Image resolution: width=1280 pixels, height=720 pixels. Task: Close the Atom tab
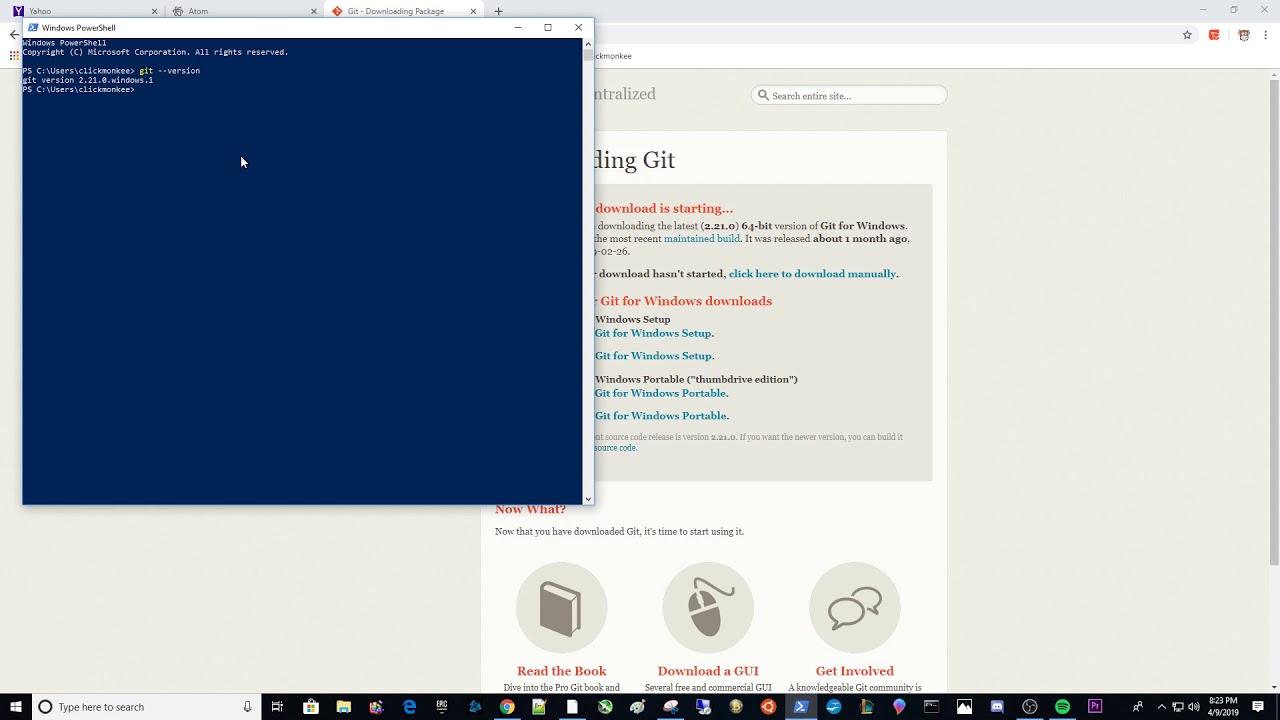point(313,11)
